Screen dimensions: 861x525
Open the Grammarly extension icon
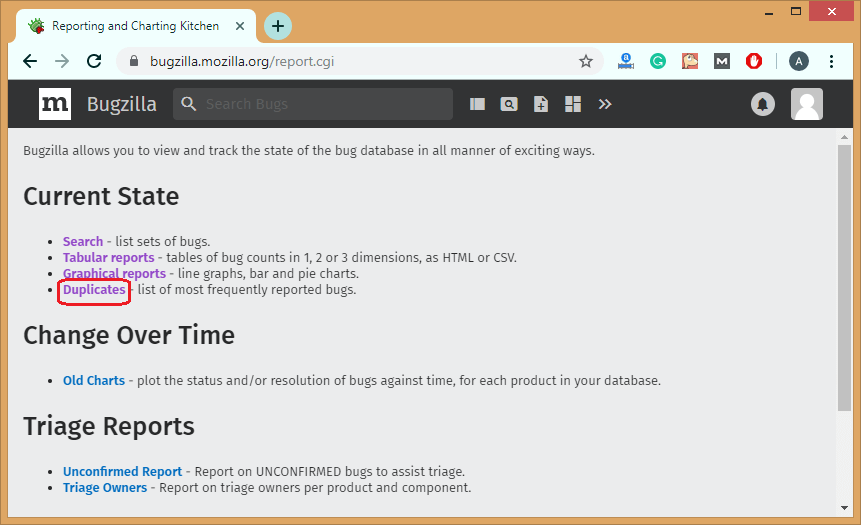[x=658, y=61]
